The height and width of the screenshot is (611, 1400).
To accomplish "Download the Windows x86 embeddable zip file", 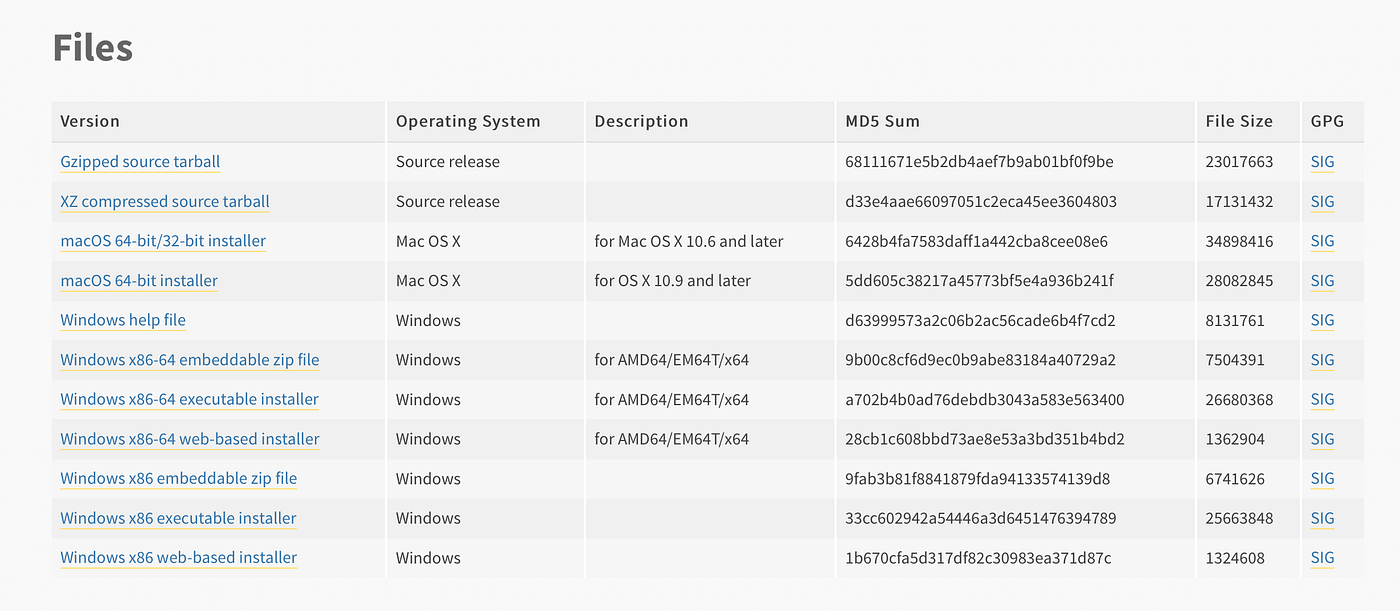I will 178,478.
